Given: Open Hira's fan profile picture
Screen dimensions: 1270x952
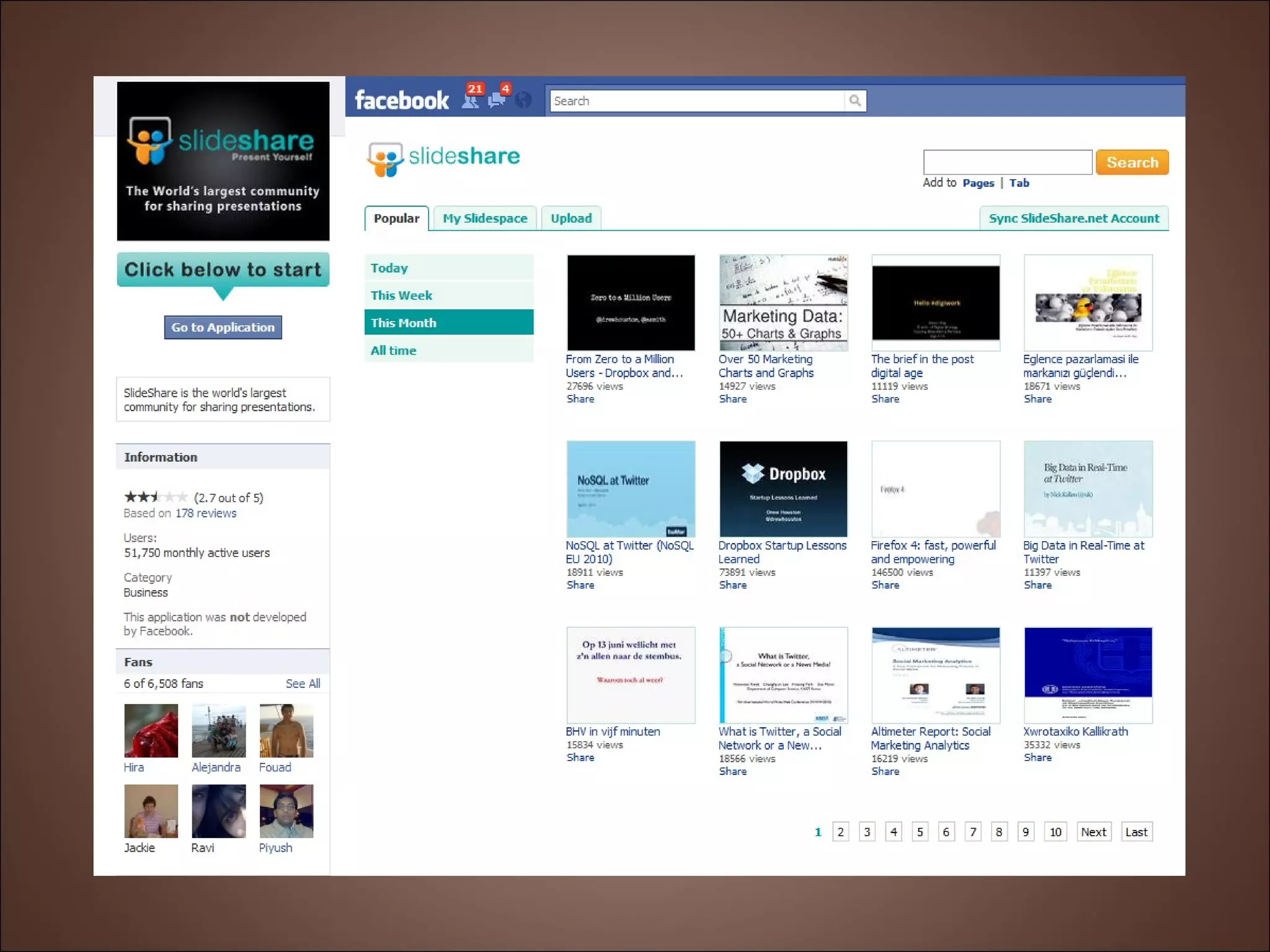Looking at the screenshot, I should pyautogui.click(x=151, y=731).
